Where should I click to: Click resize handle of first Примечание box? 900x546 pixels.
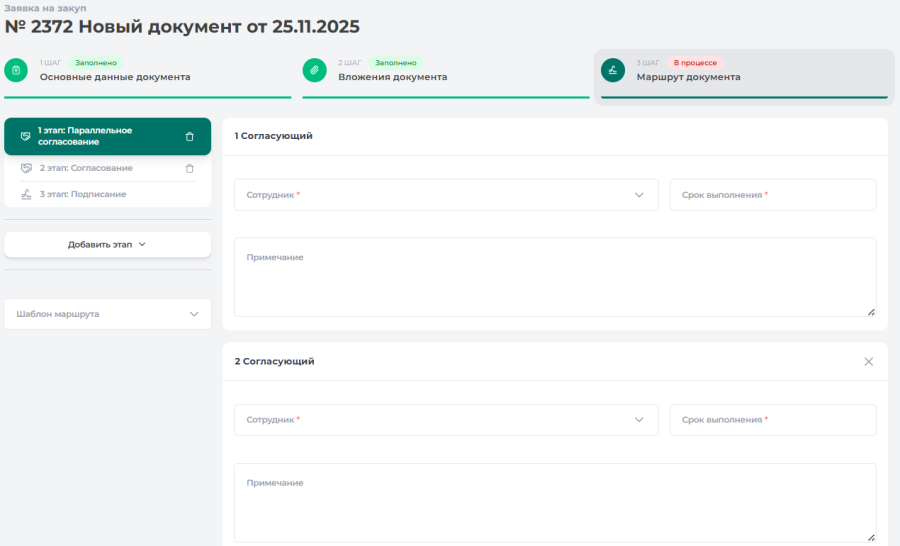click(x=871, y=312)
